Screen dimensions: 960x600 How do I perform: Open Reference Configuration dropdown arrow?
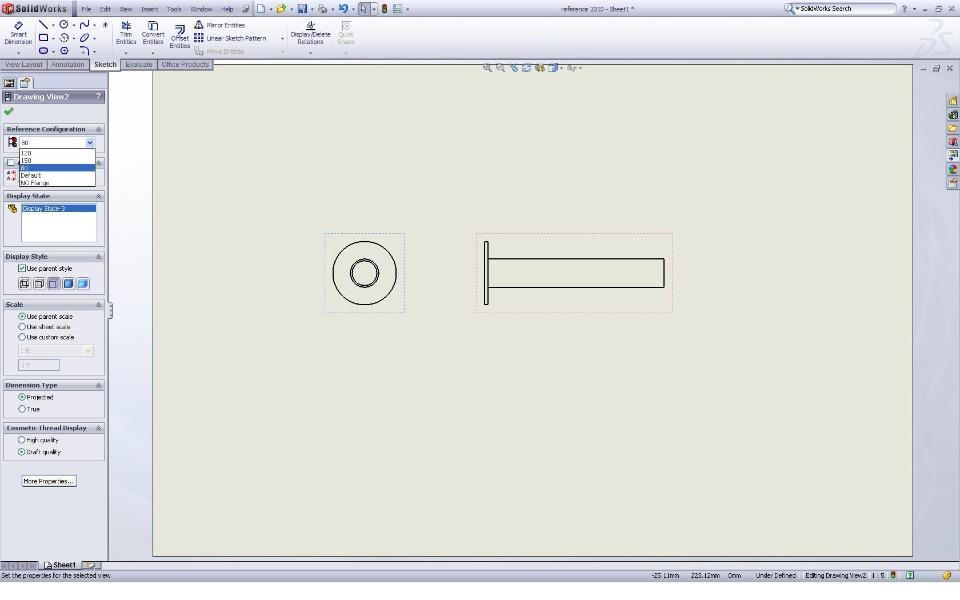[x=89, y=143]
